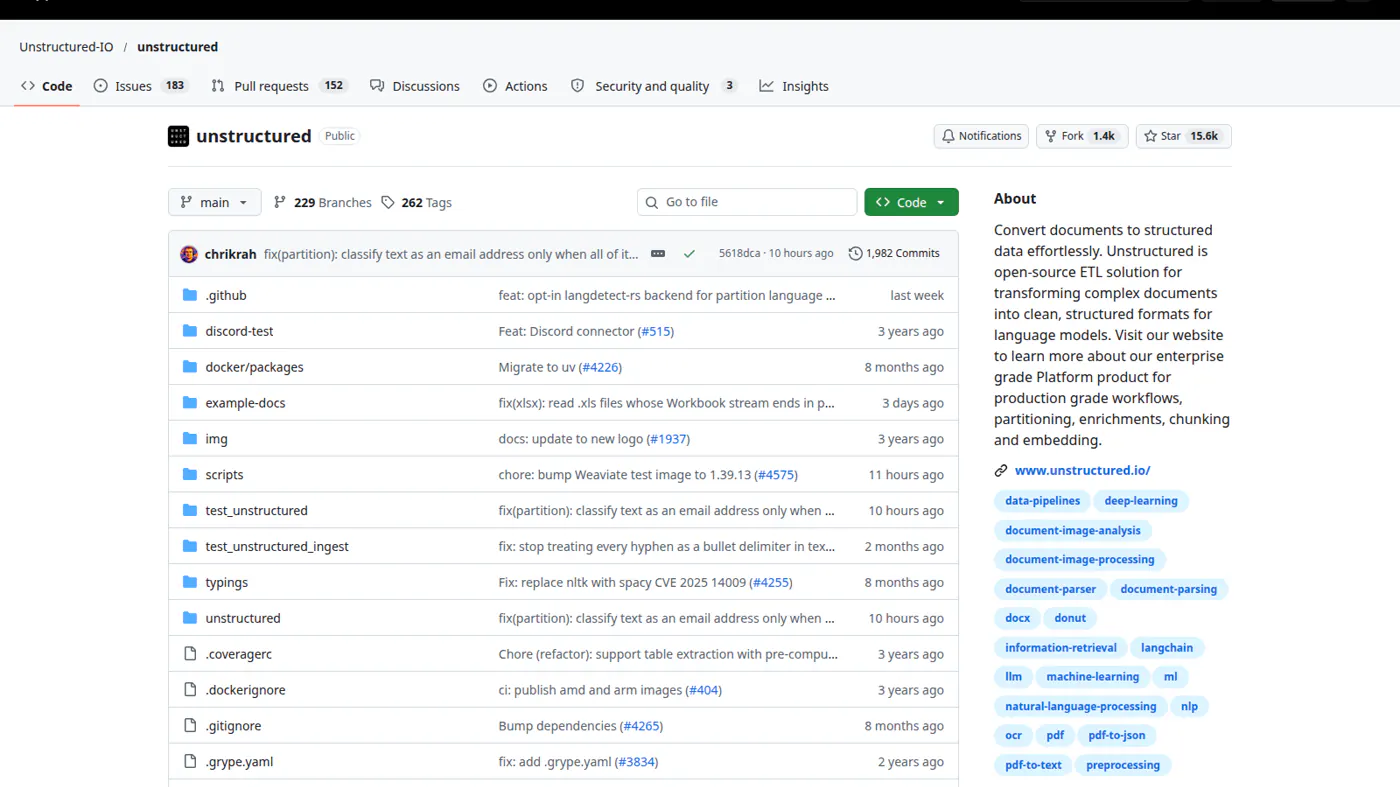Open the scripts folder
Screen dimensions: 1400x787
[x=224, y=475]
